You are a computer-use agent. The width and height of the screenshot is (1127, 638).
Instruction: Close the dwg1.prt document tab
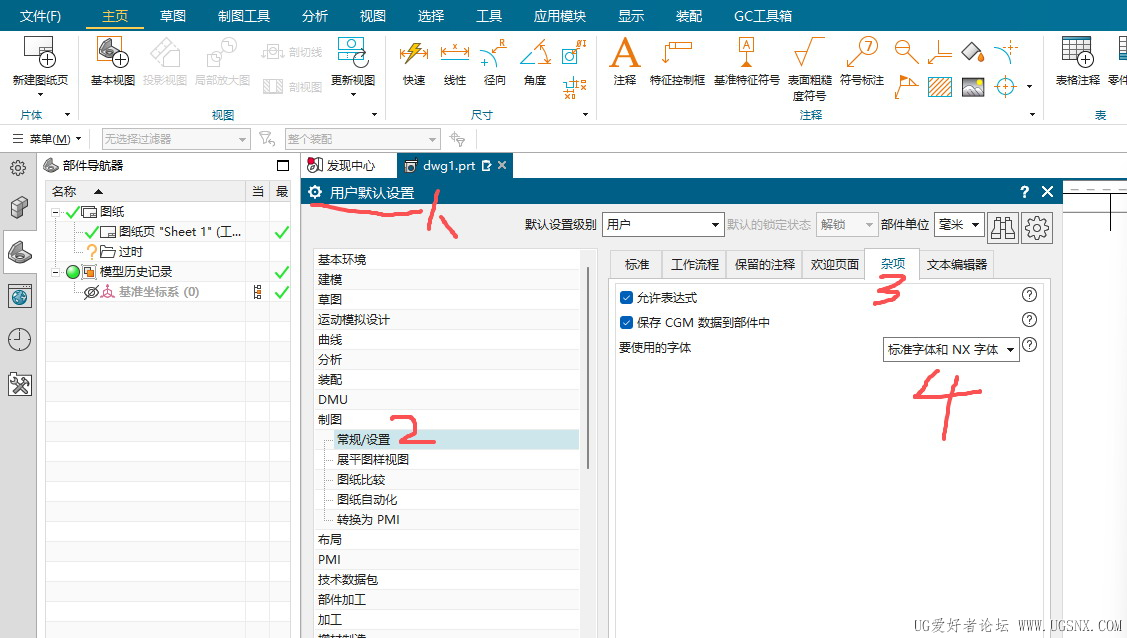[502, 165]
